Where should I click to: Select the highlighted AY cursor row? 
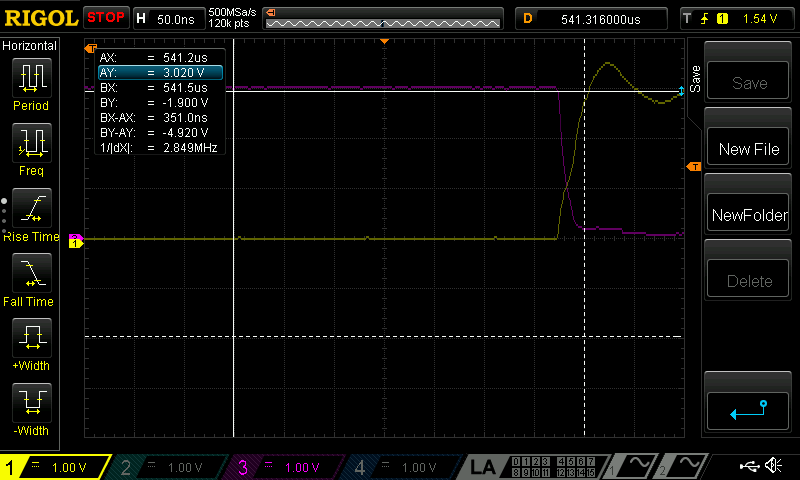click(160, 72)
